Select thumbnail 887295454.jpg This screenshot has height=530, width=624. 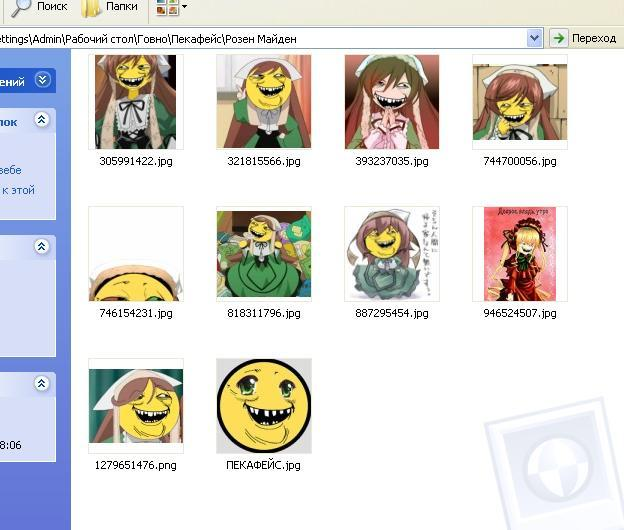coord(392,254)
